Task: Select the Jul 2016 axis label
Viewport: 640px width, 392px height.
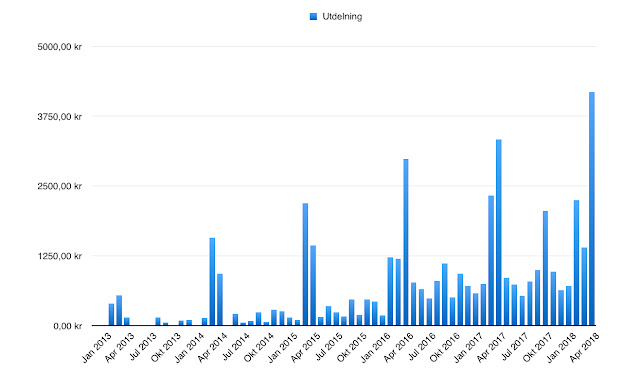Action: [x=422, y=347]
